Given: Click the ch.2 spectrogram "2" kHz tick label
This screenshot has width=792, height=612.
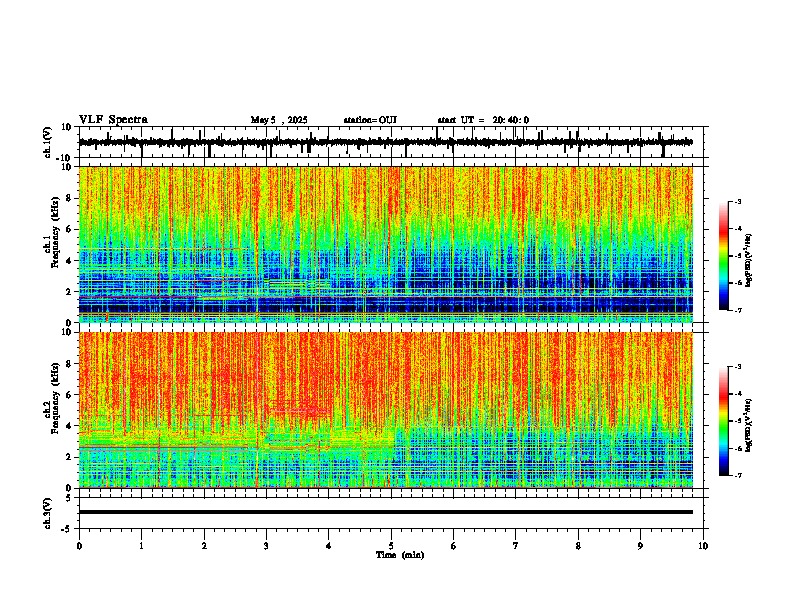Looking at the screenshot, I should coord(69,457).
